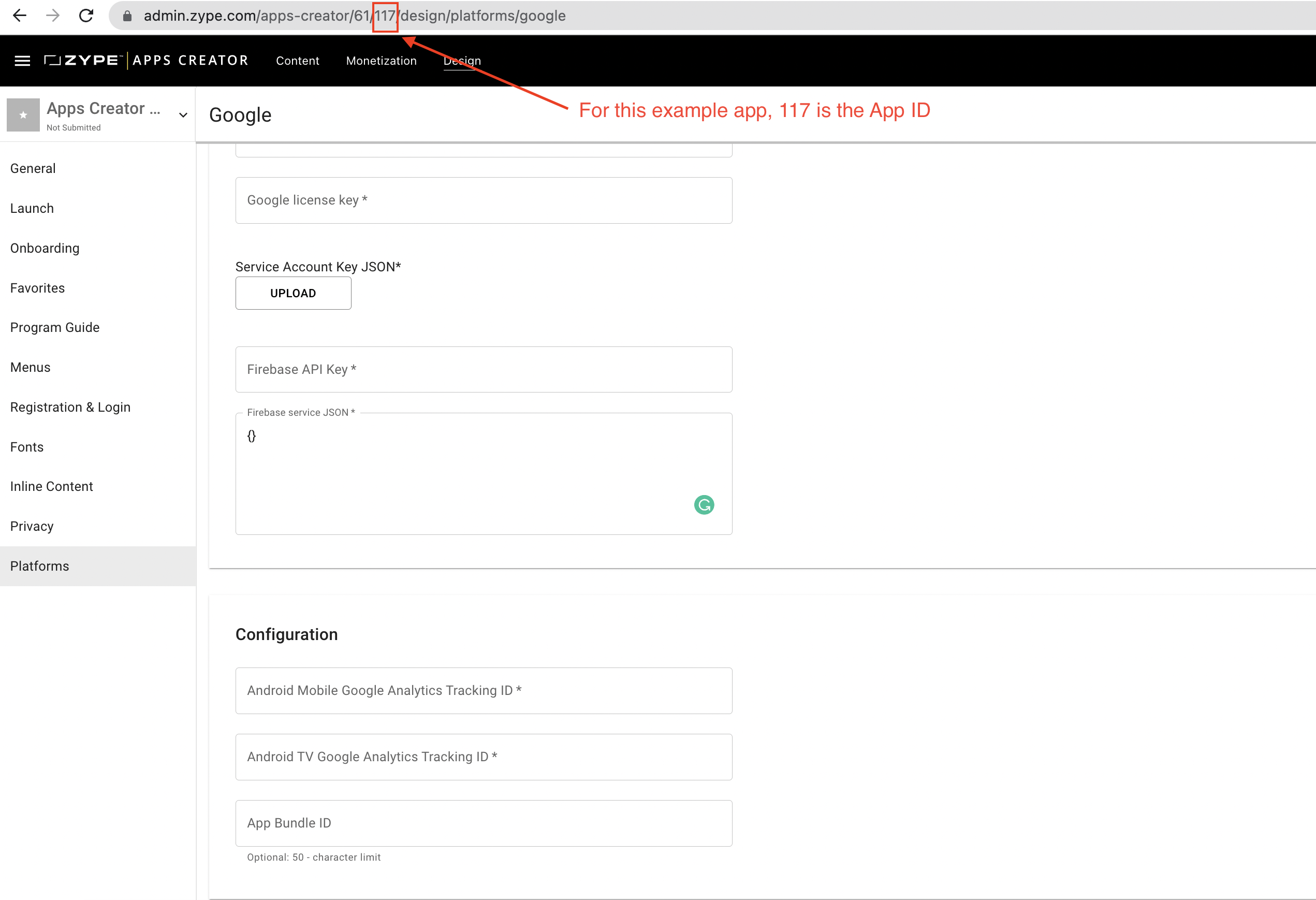Click the Firebase API Key field
The width and height of the screenshot is (1316, 900).
[484, 369]
